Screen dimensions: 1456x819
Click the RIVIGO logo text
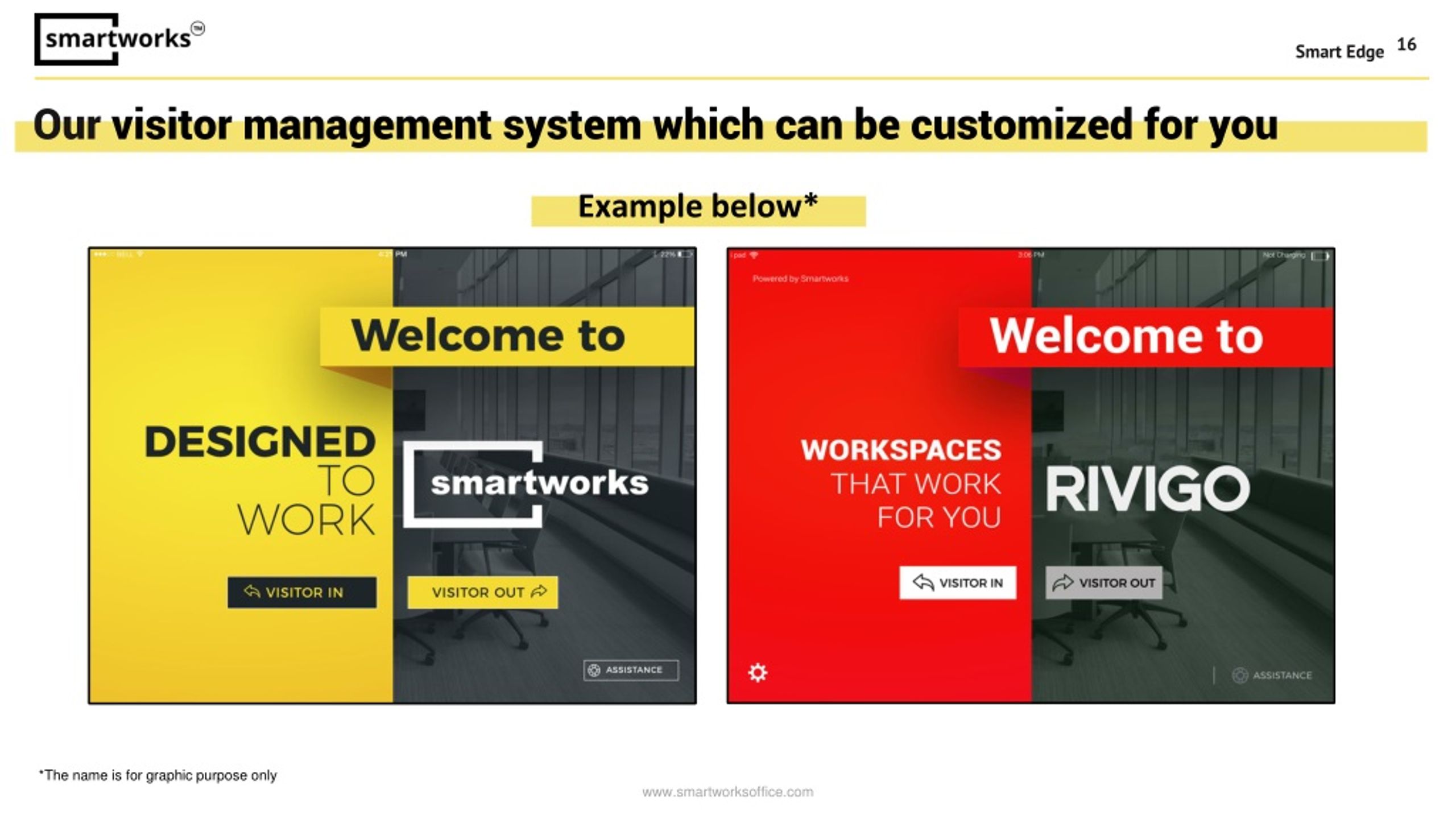click(x=1148, y=489)
